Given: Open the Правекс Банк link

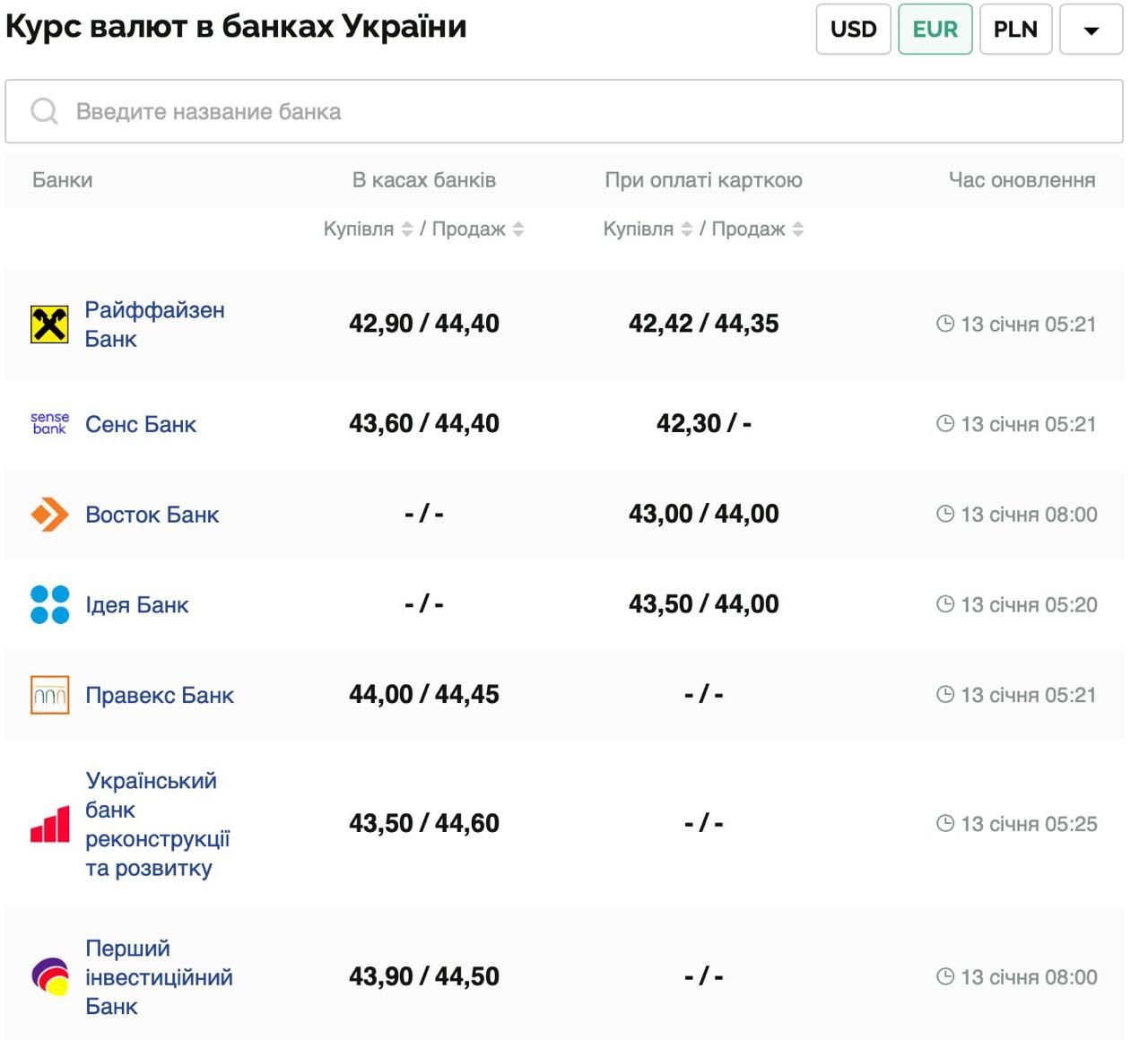Looking at the screenshot, I should coord(160,695).
